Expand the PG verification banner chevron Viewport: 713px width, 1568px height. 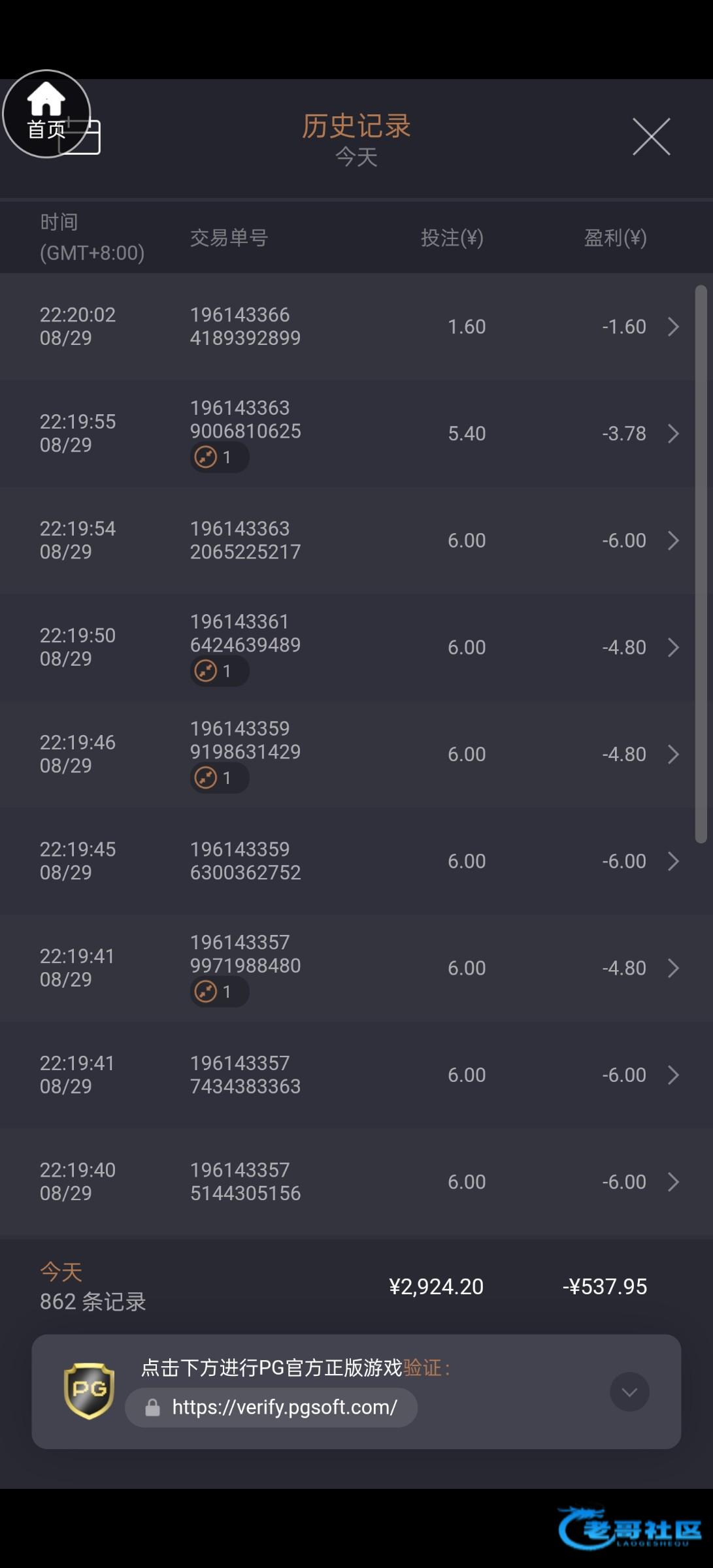pyautogui.click(x=629, y=1392)
